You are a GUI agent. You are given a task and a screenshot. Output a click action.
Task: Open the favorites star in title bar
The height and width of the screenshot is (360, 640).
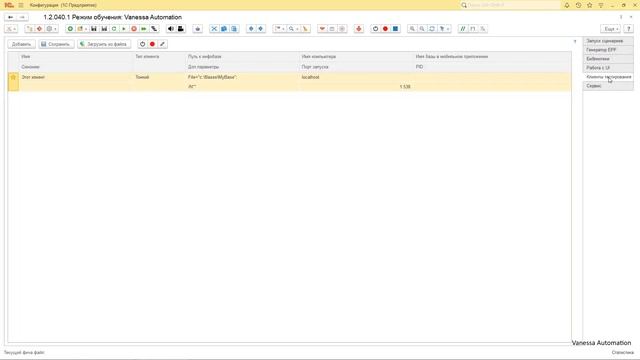[590, 5]
